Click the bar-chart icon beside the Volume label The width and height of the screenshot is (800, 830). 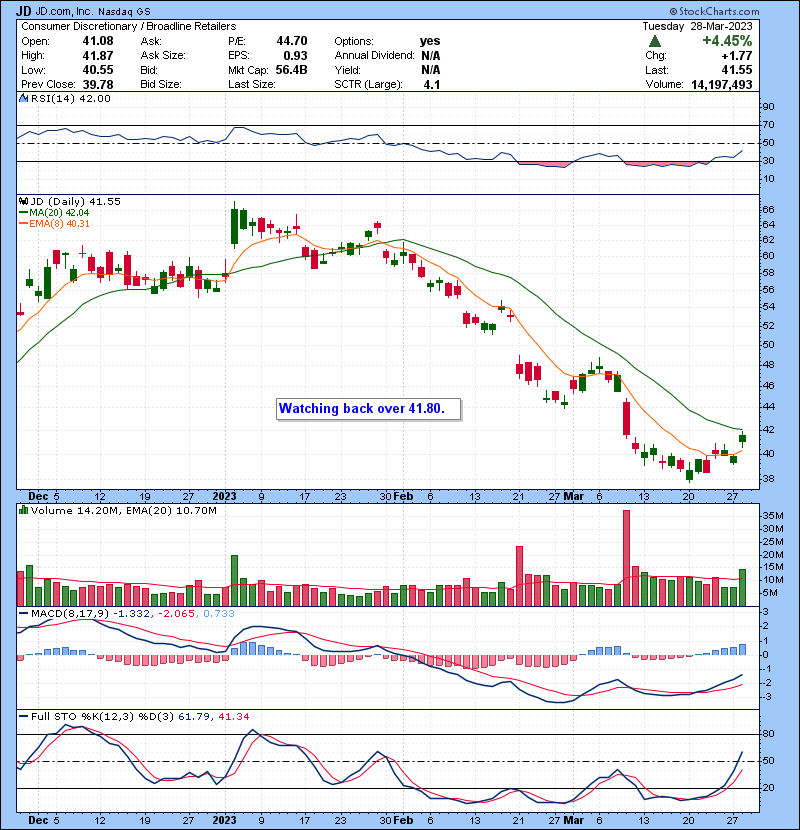tap(23, 510)
